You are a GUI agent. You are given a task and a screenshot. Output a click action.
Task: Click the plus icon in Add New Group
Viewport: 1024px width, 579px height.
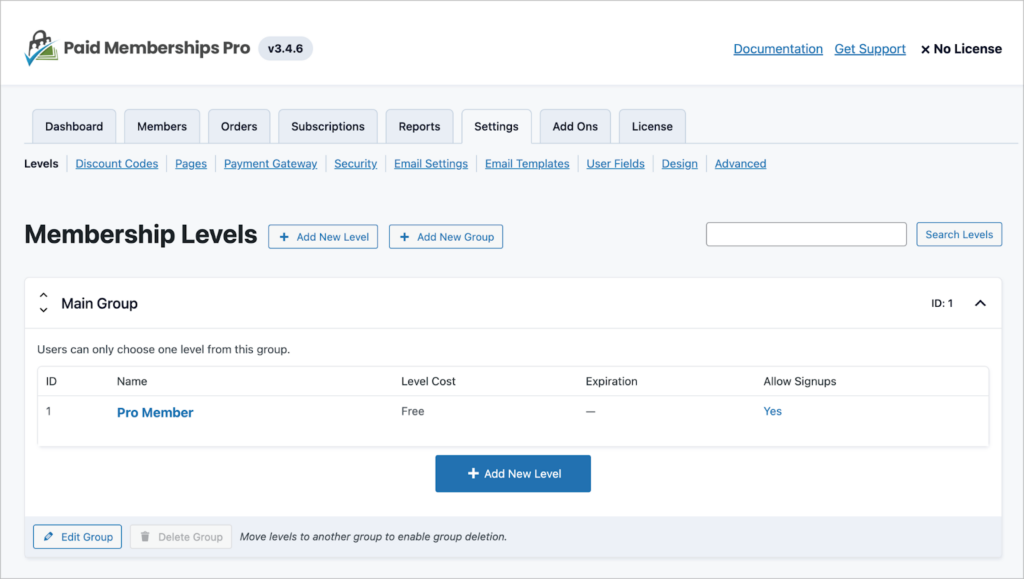click(404, 236)
